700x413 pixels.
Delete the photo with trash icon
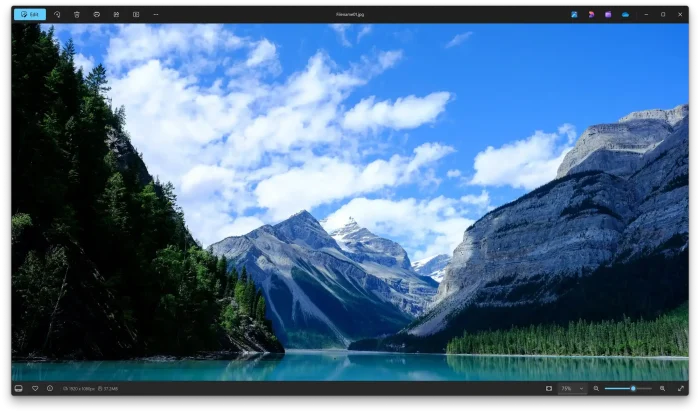tap(77, 14)
